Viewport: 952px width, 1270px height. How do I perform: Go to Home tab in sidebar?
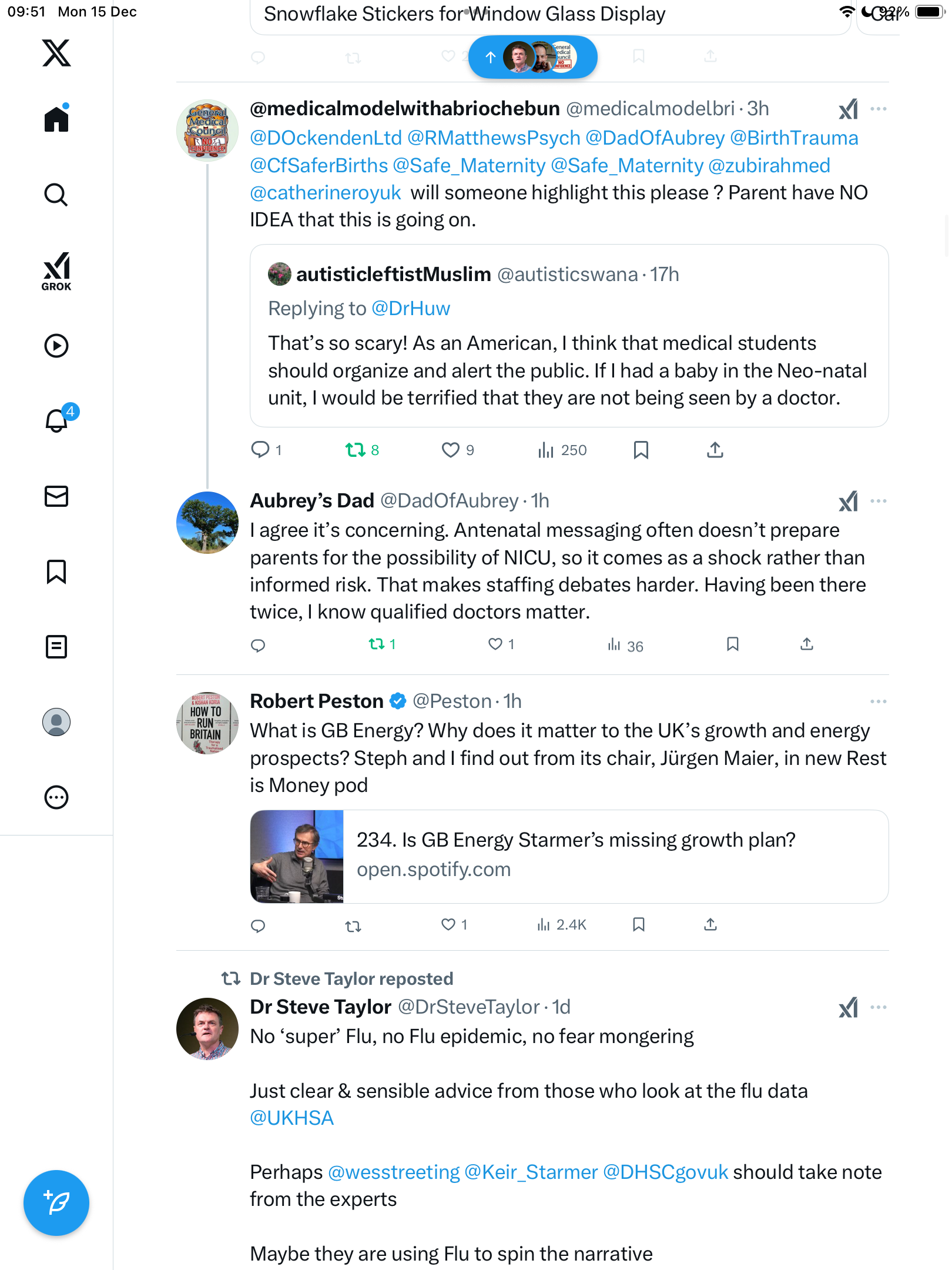click(x=56, y=119)
